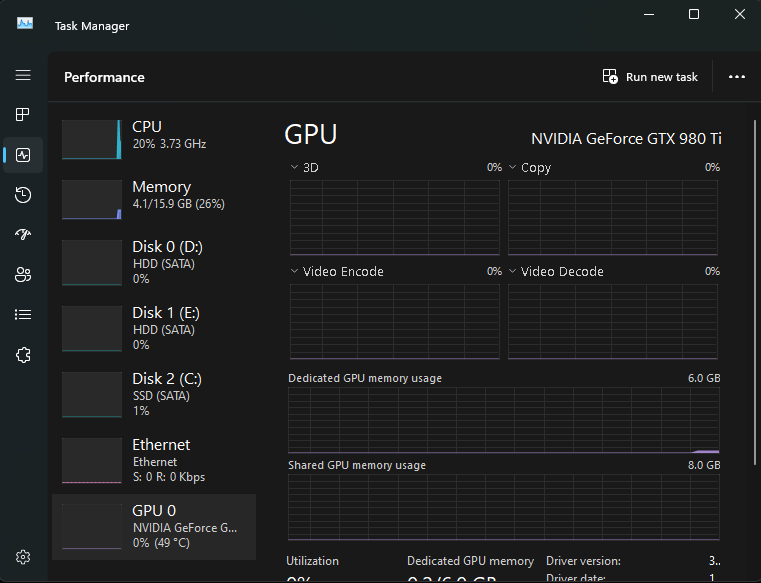This screenshot has width=761, height=583.
Task: Select Disk 2 (C:) SSD entry
Action: click(x=154, y=394)
